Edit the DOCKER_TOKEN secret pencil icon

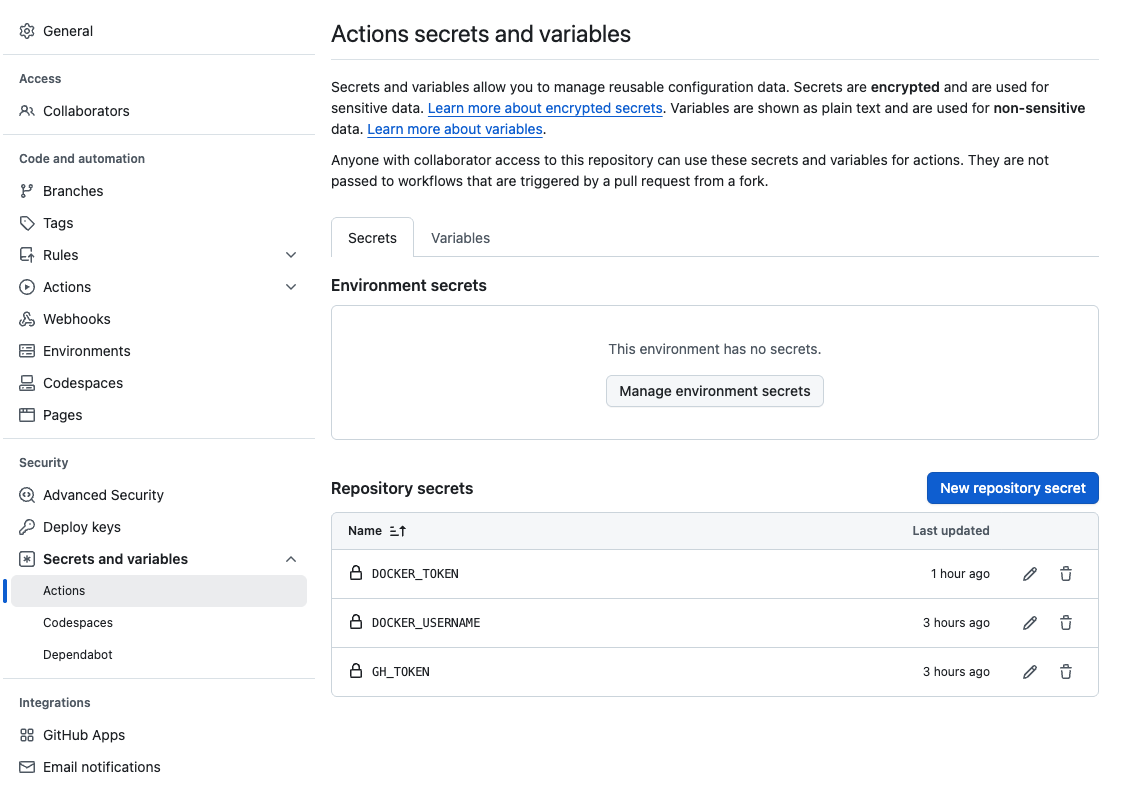1030,574
